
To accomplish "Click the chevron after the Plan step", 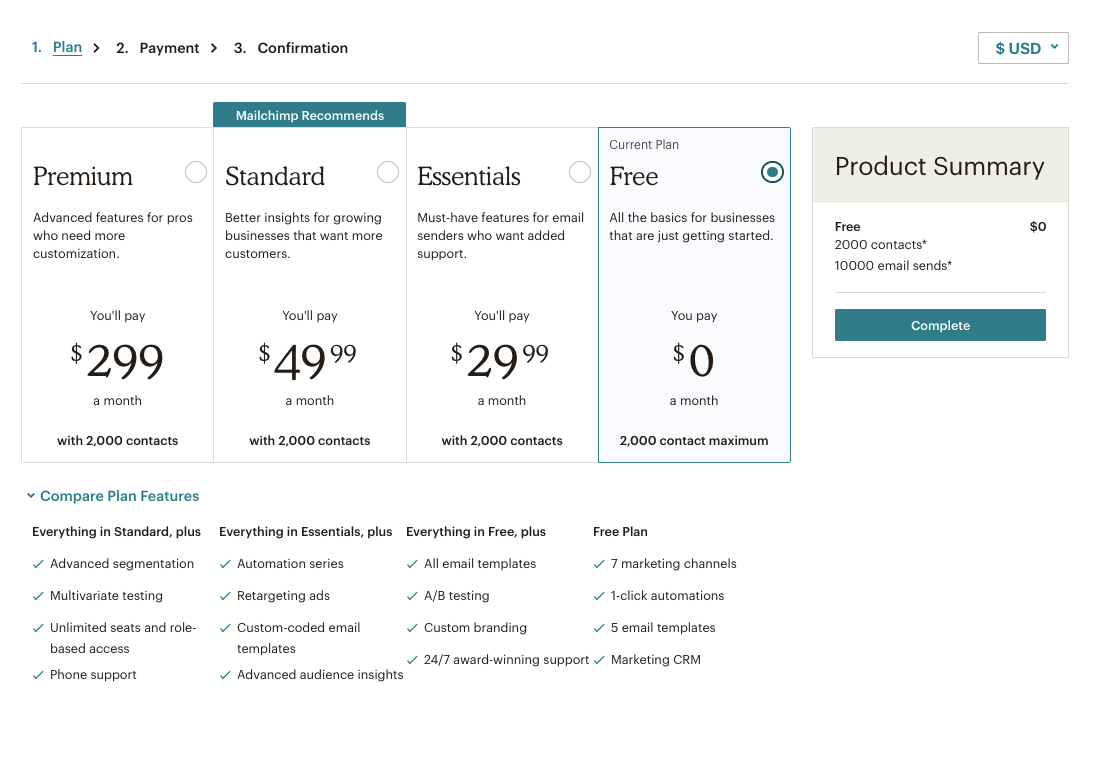I will click(97, 48).
